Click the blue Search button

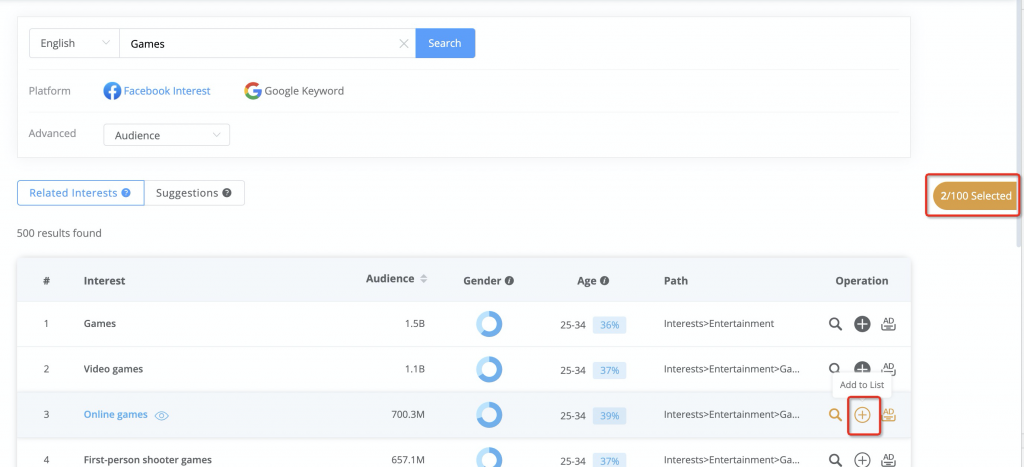pyautogui.click(x=445, y=43)
